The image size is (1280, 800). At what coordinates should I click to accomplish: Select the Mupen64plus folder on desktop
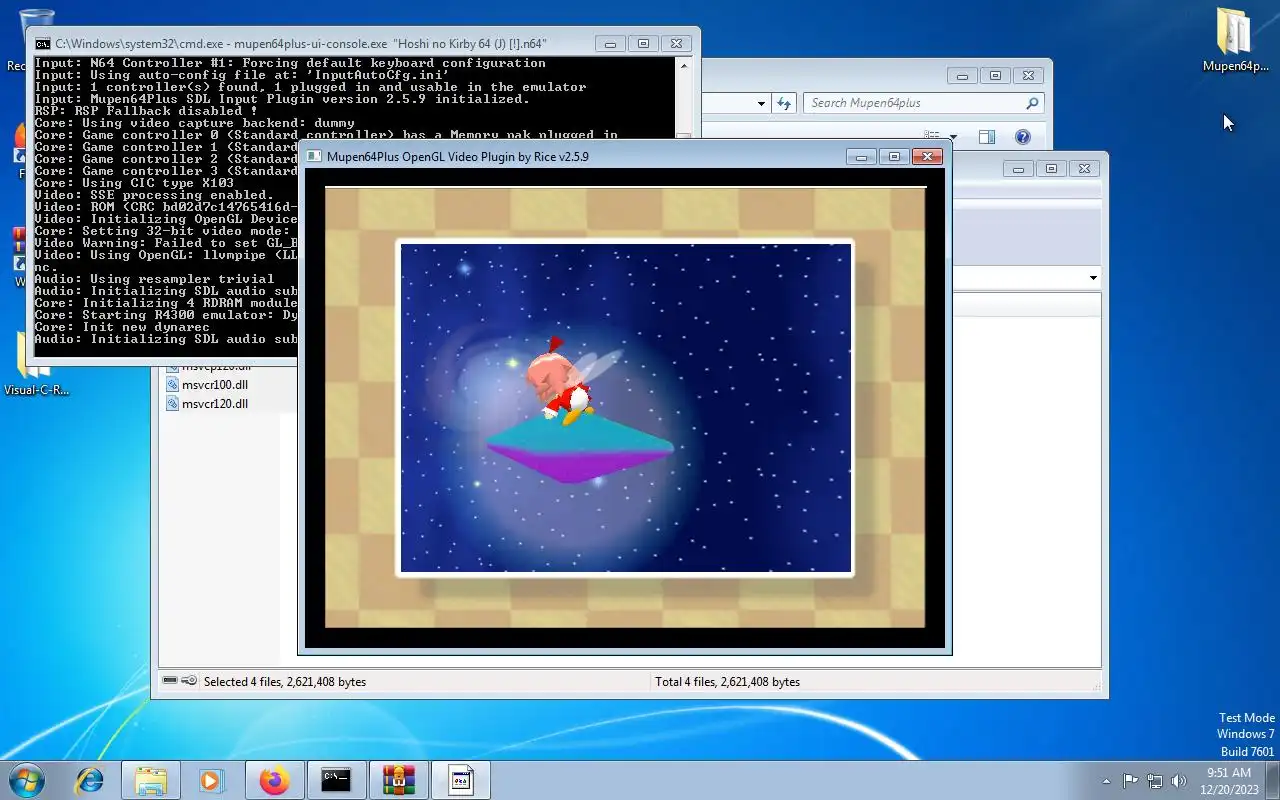point(1235,42)
